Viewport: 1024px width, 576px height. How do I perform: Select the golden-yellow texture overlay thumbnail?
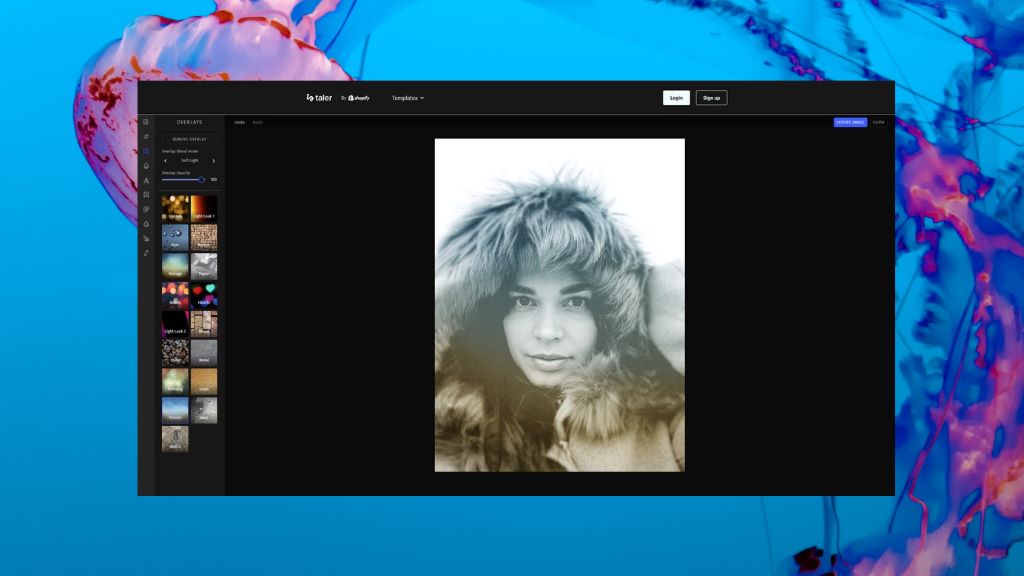click(x=204, y=381)
